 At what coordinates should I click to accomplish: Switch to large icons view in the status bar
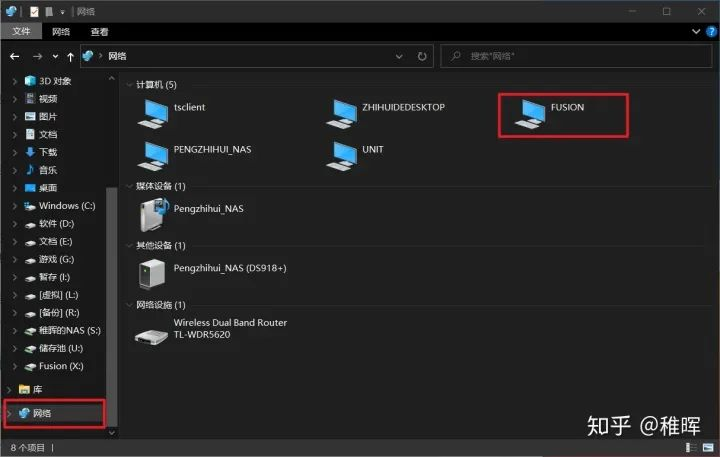[x=708, y=447]
